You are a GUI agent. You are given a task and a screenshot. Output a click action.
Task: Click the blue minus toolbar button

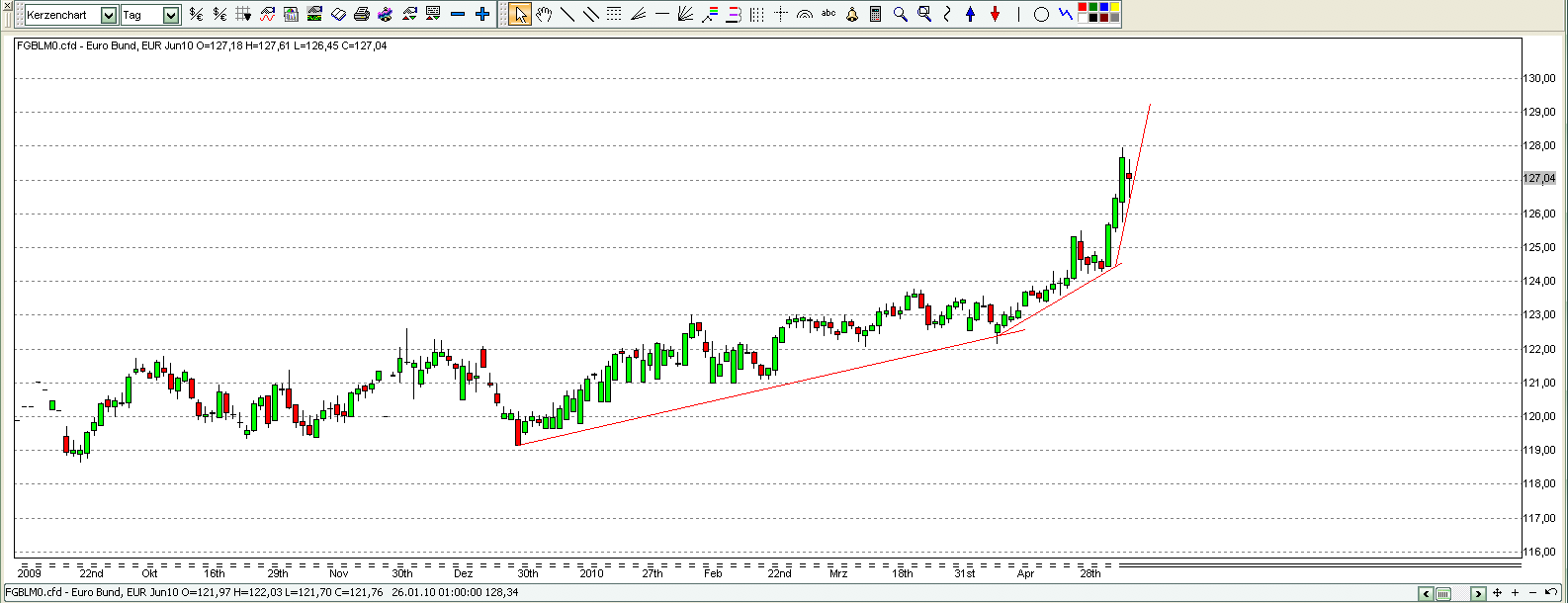tap(457, 14)
